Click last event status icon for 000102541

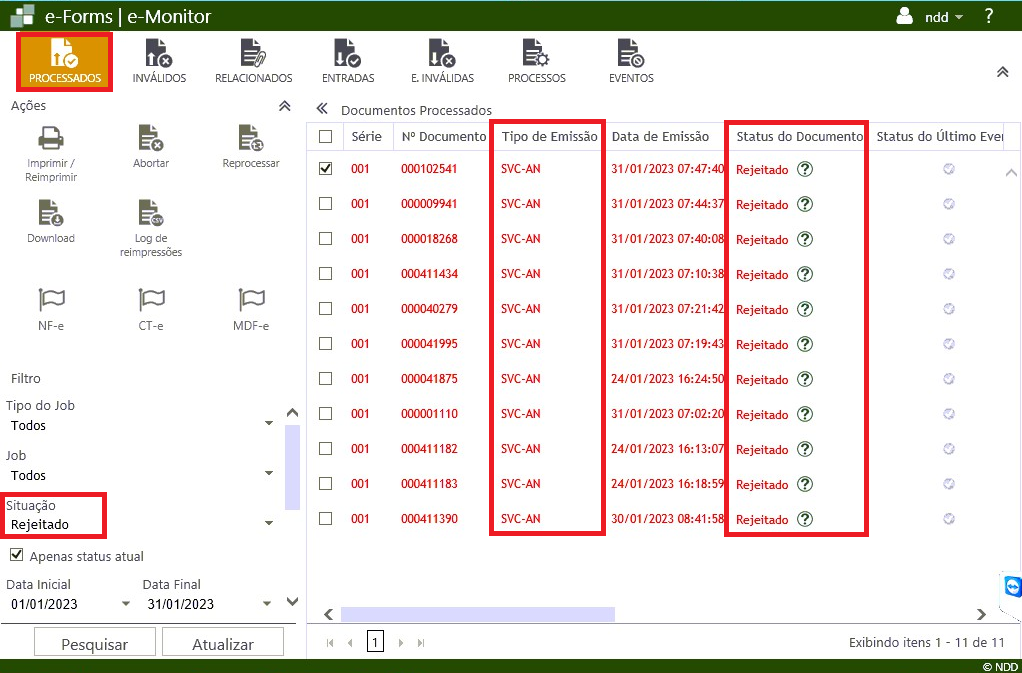tap(949, 169)
